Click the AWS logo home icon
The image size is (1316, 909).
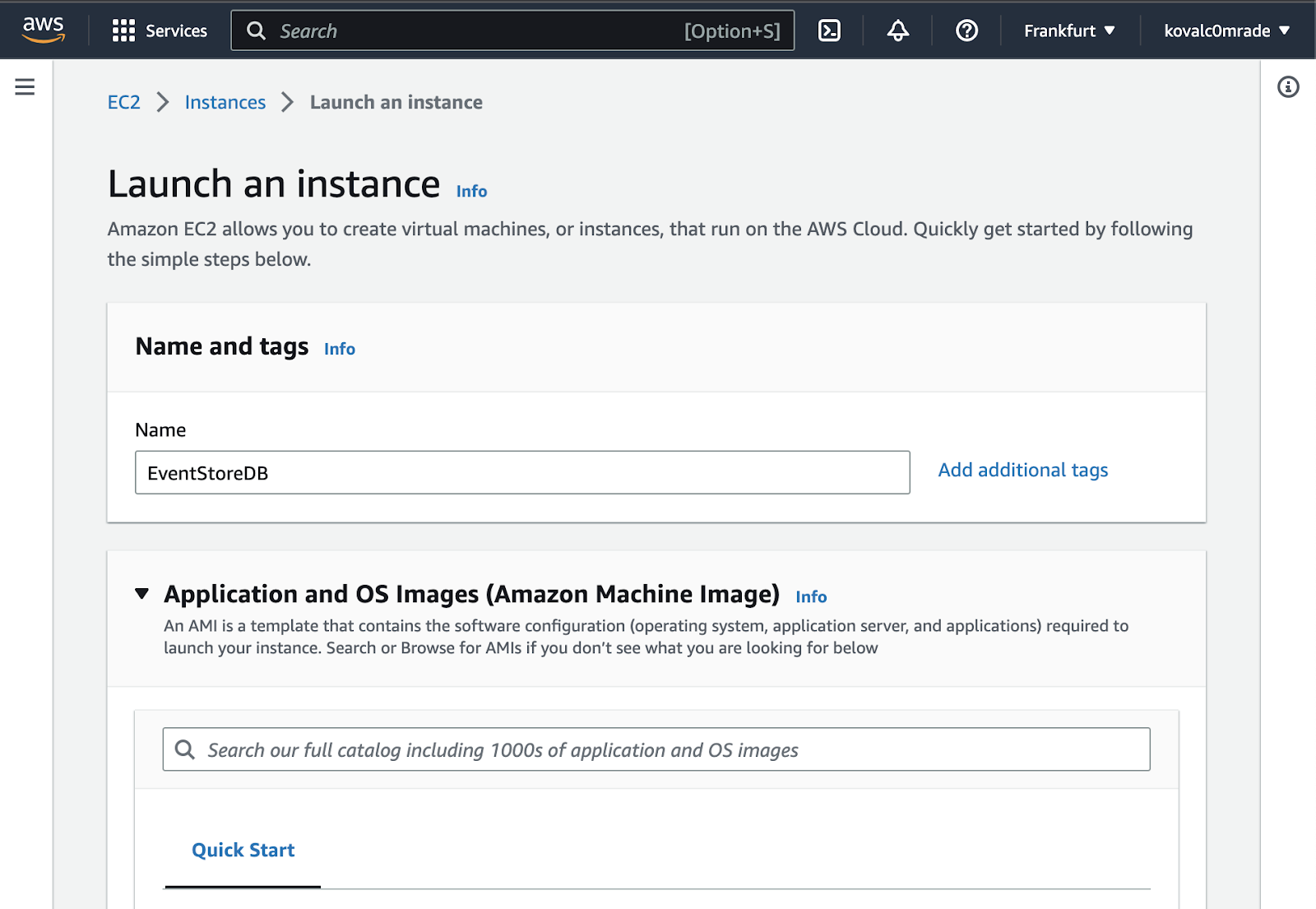point(44,30)
